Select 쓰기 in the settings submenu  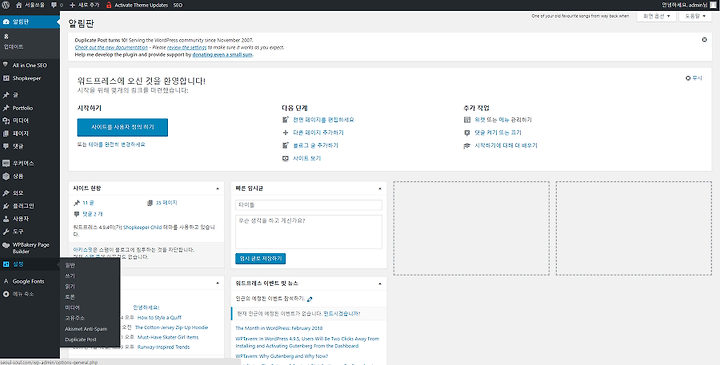[x=70, y=276]
